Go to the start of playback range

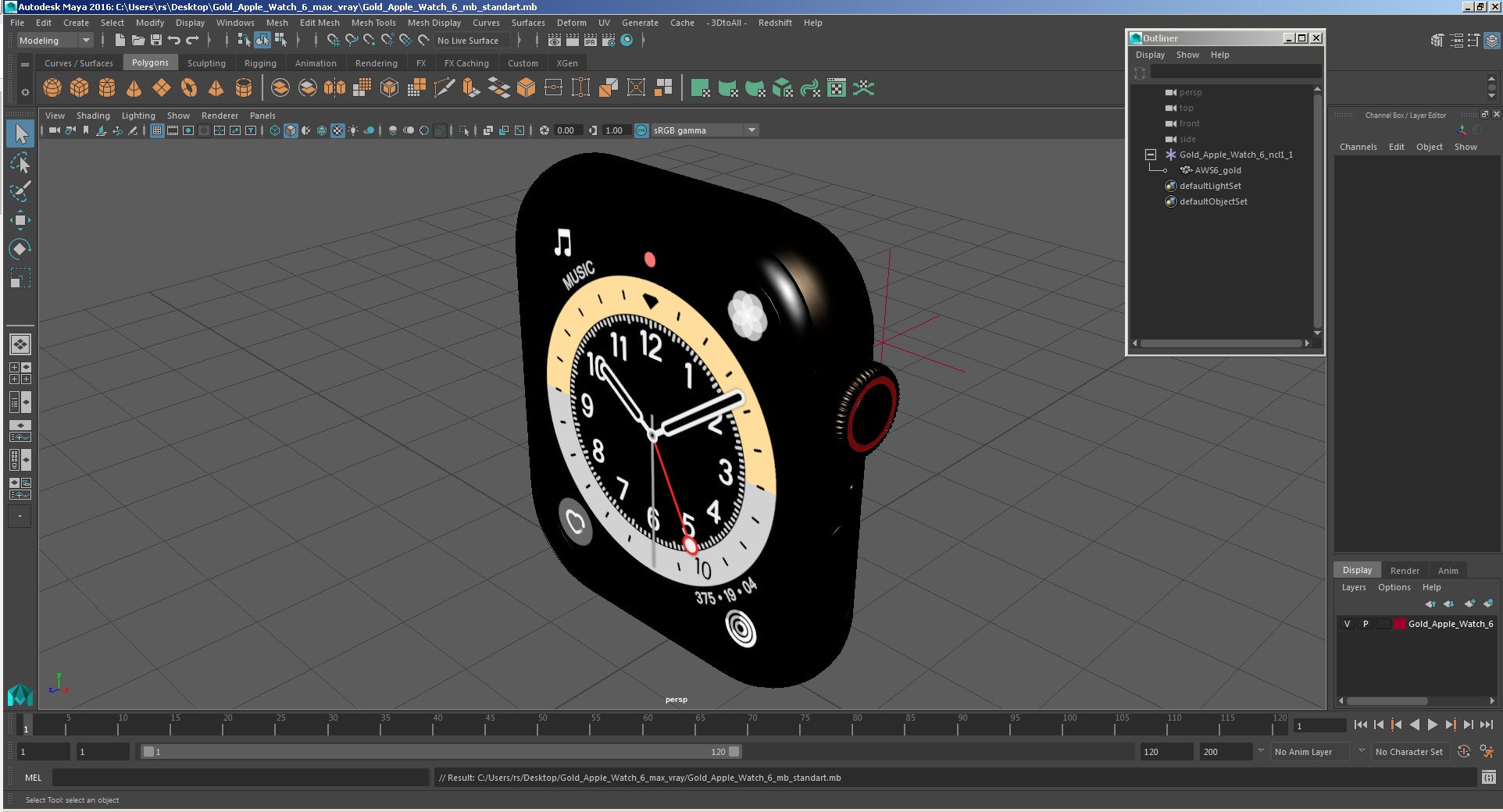[1360, 725]
